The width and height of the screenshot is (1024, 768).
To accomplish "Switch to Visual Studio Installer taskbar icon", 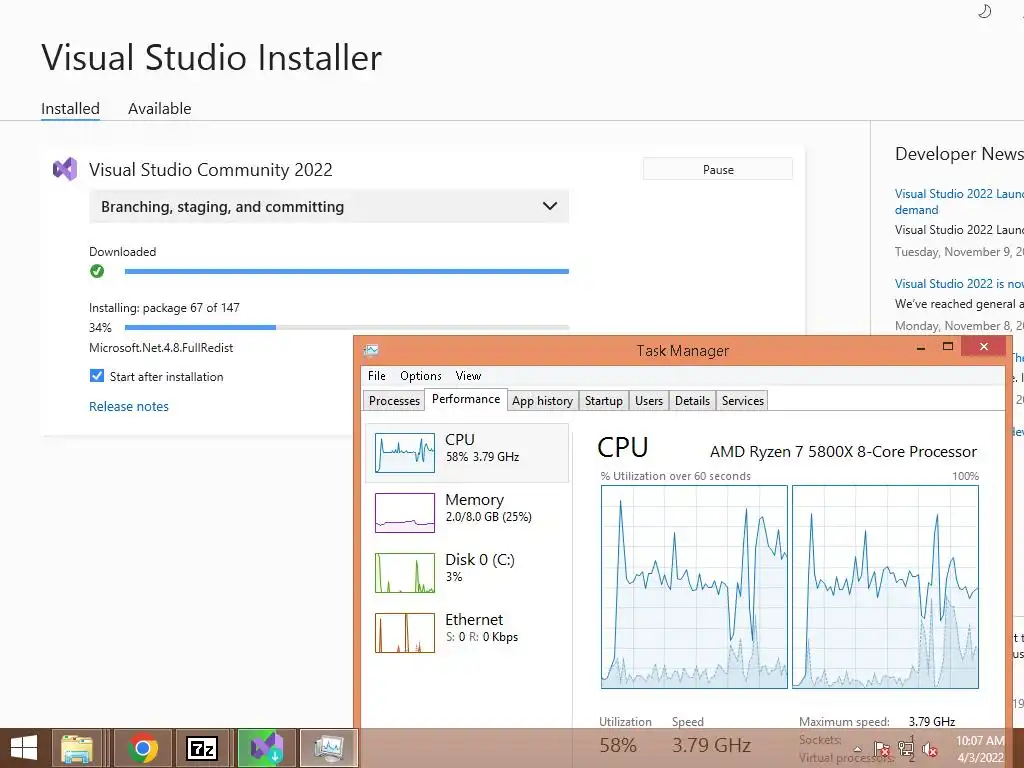I will pyautogui.click(x=267, y=748).
